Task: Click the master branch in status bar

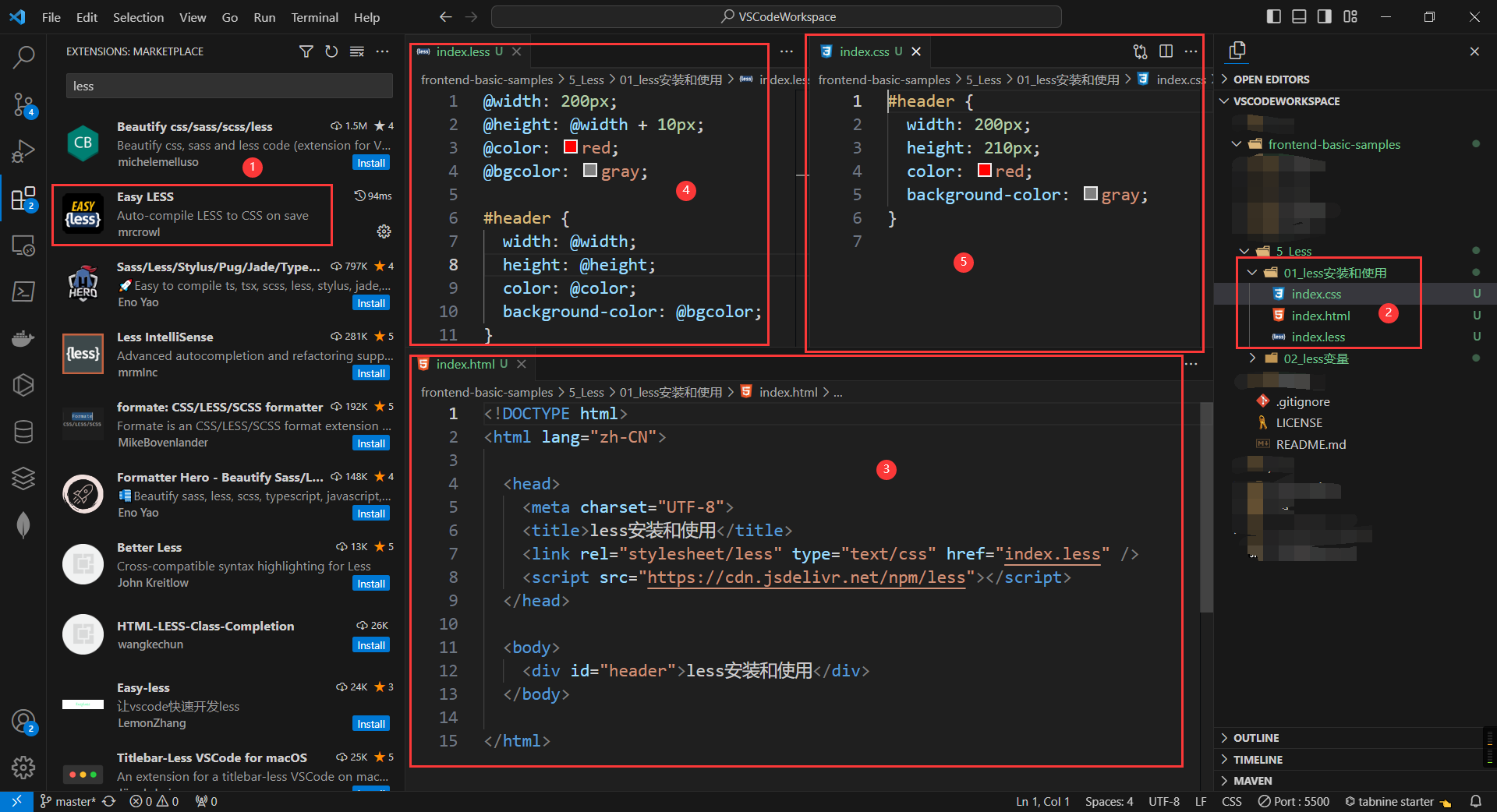Action: click(68, 801)
